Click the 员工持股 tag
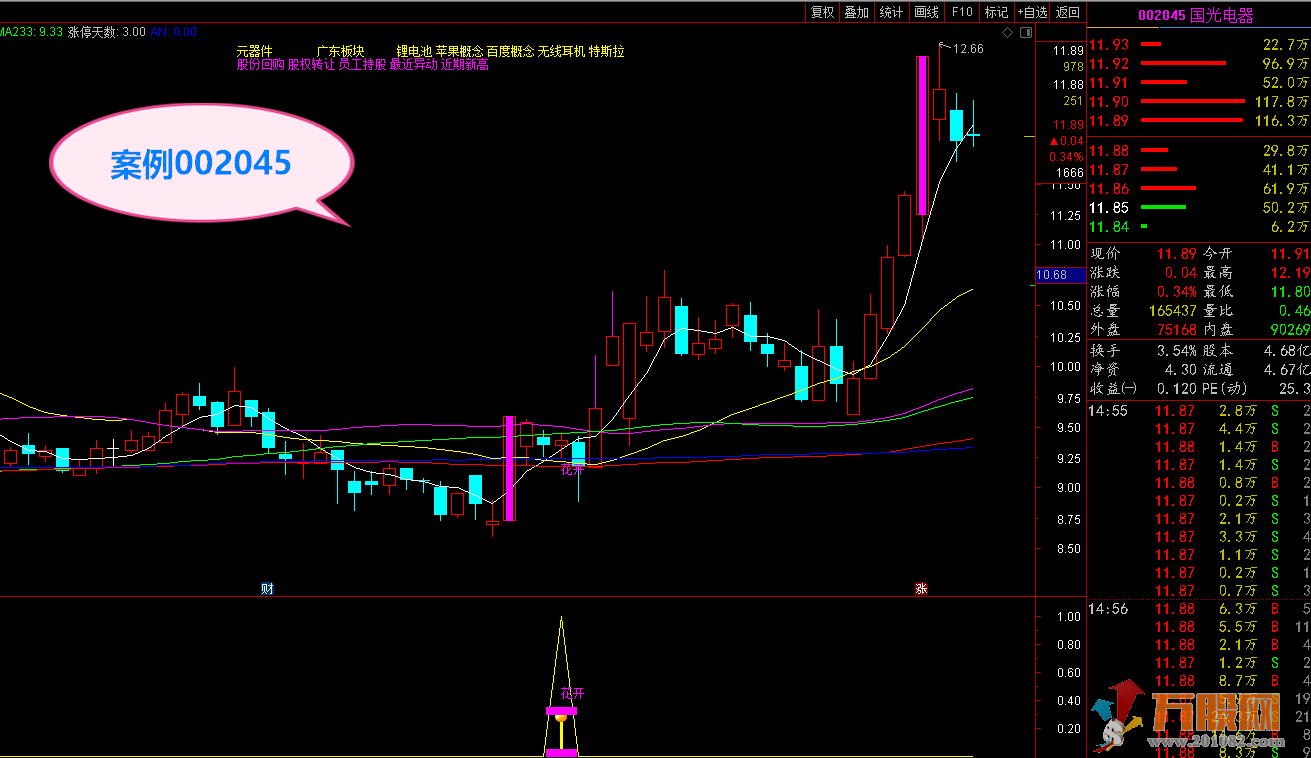The width and height of the screenshot is (1311, 758). point(362,65)
